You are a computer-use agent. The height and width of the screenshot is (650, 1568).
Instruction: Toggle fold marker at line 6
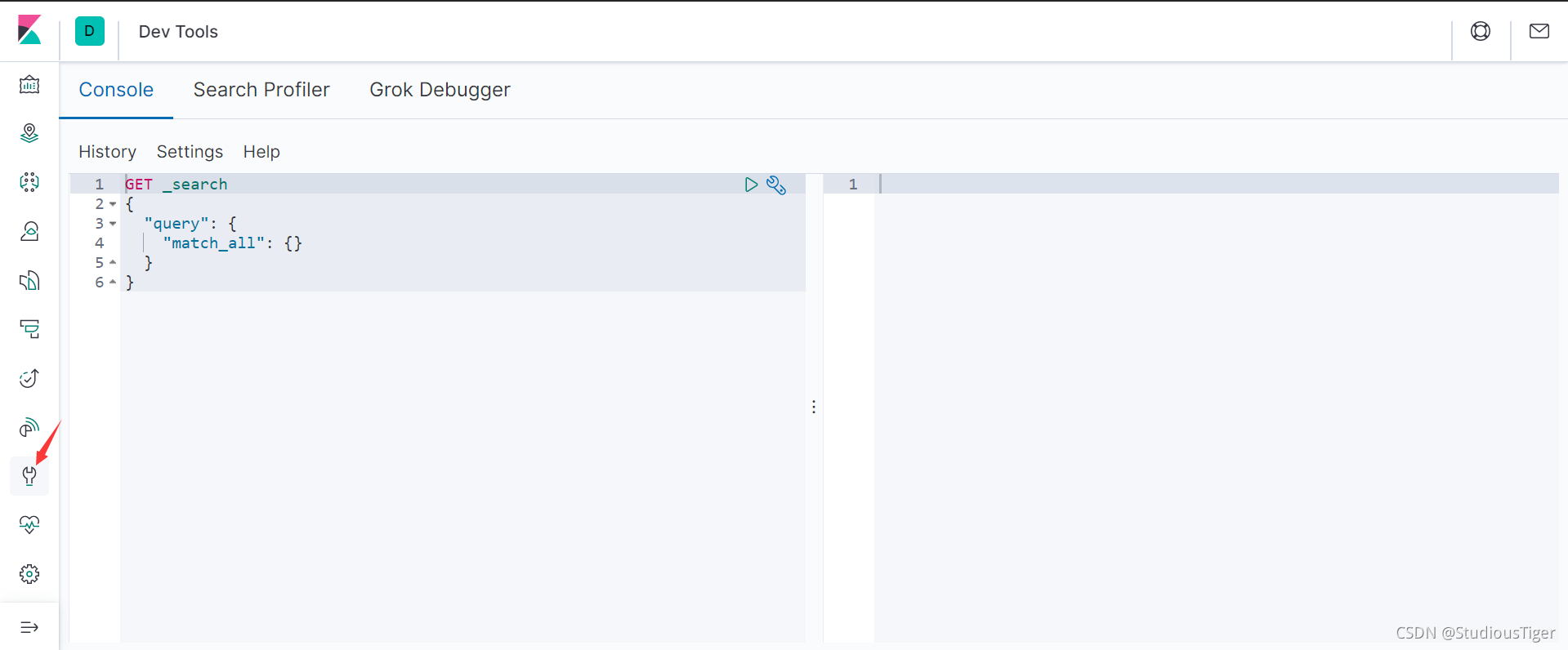click(113, 283)
